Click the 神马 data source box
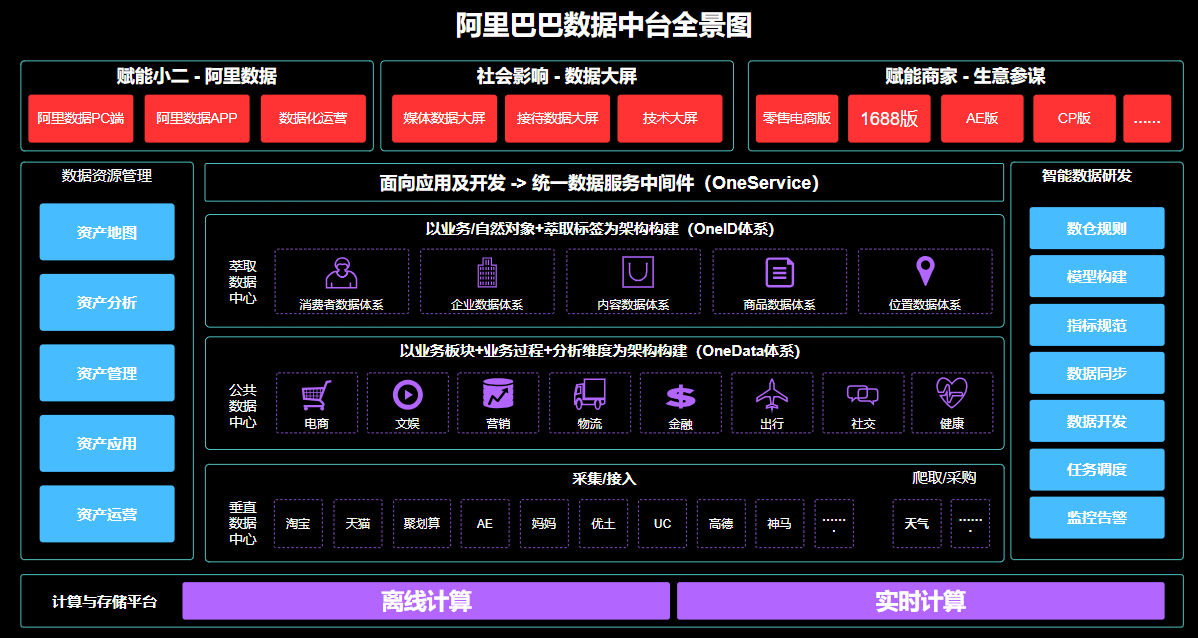This screenshot has width=1198, height=638. (780, 523)
